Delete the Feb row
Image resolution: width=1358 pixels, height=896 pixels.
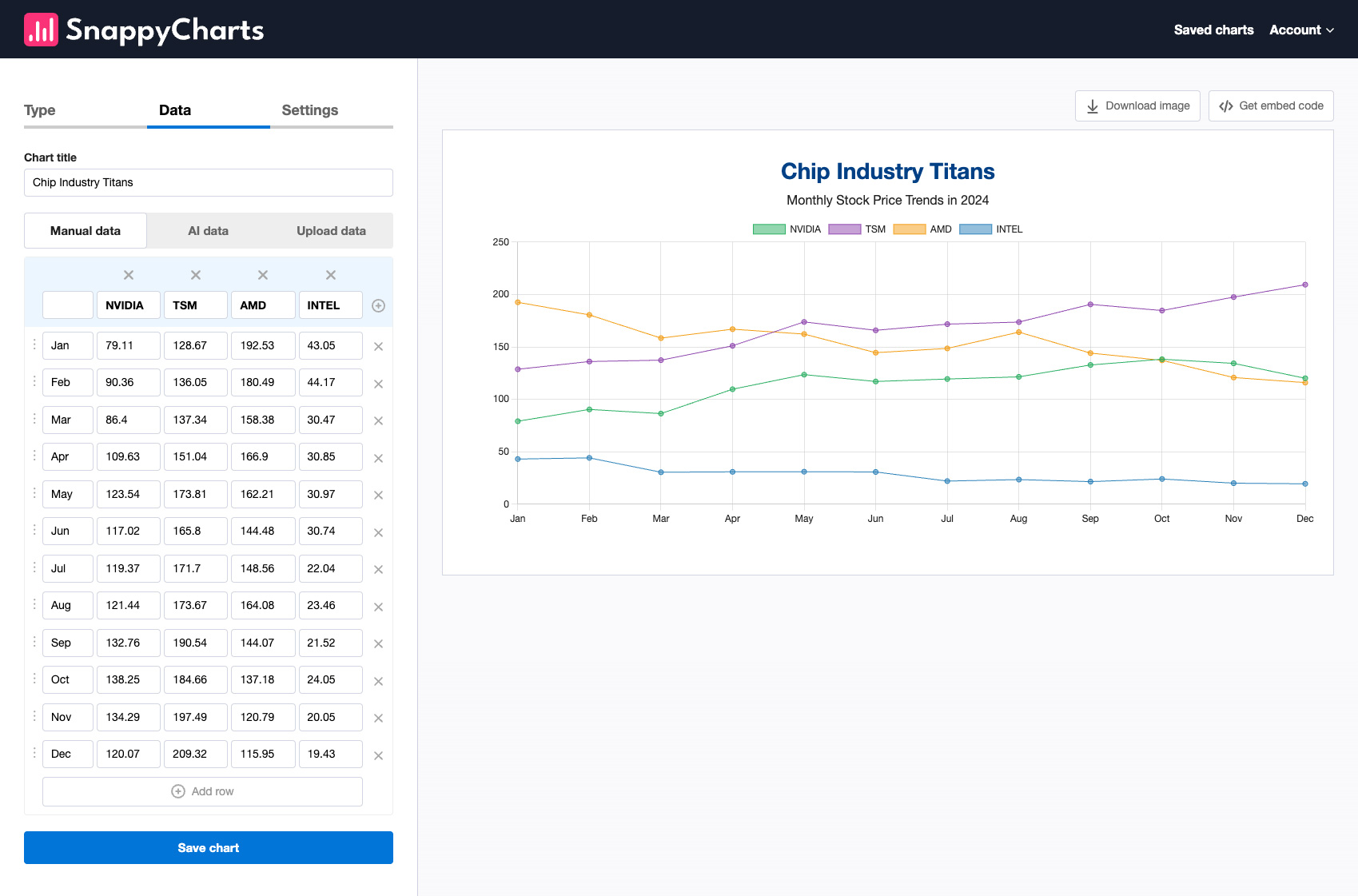coord(379,384)
